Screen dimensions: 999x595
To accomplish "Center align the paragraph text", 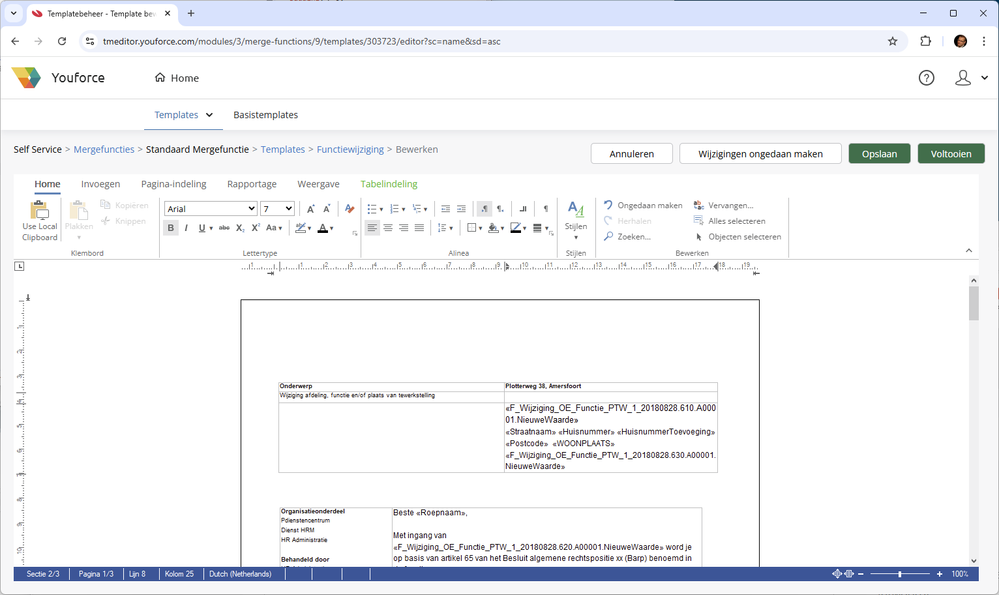I will click(x=388, y=228).
